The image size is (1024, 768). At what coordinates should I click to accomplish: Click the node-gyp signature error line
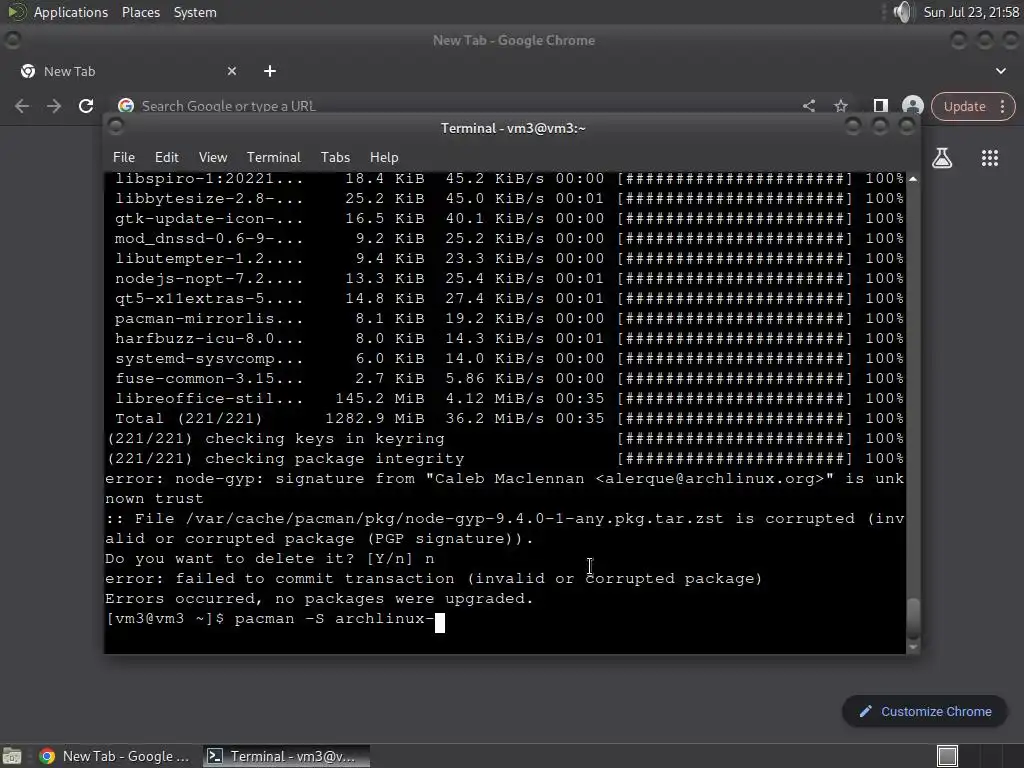point(505,488)
